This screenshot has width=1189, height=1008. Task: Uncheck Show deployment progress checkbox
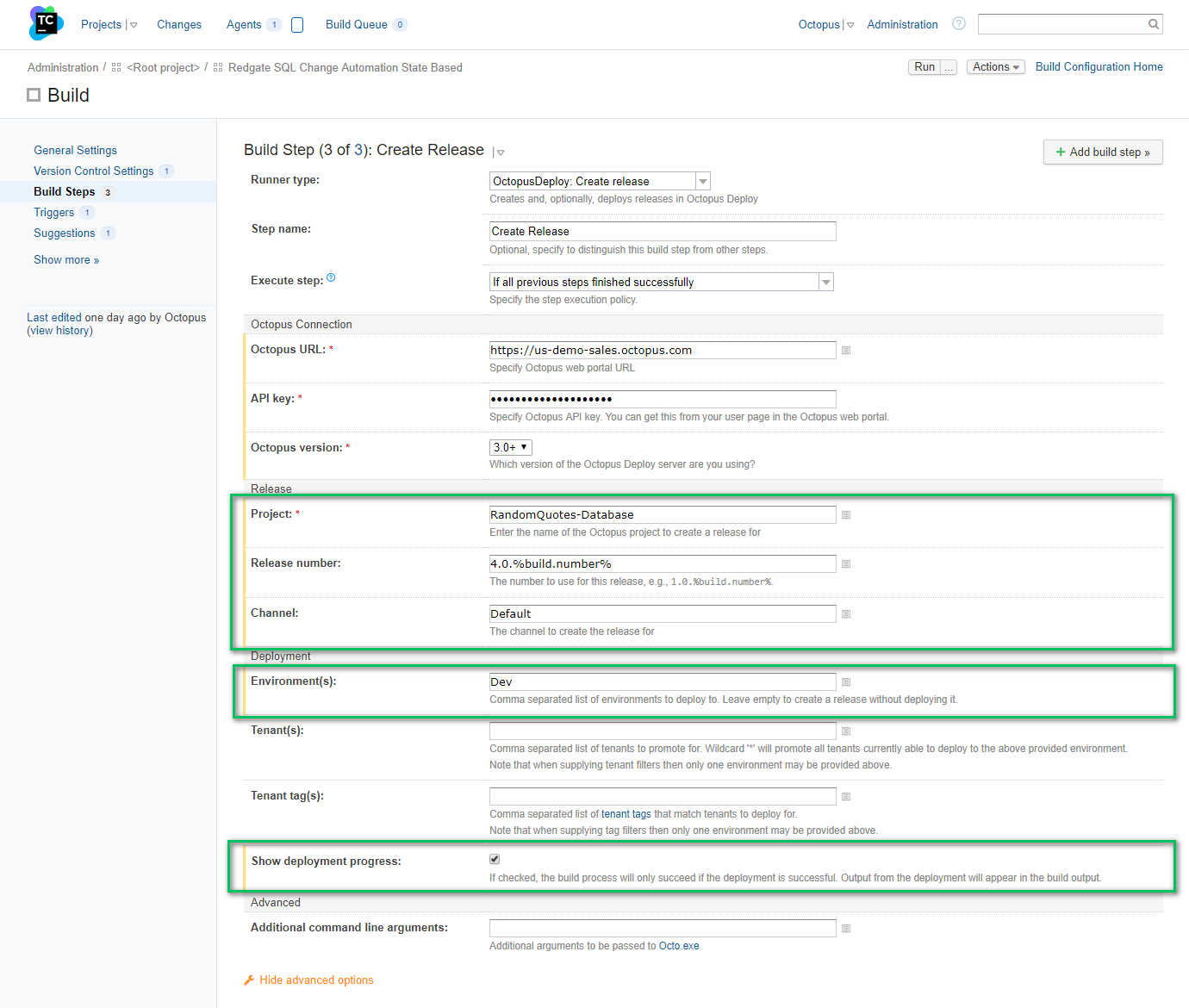point(495,859)
